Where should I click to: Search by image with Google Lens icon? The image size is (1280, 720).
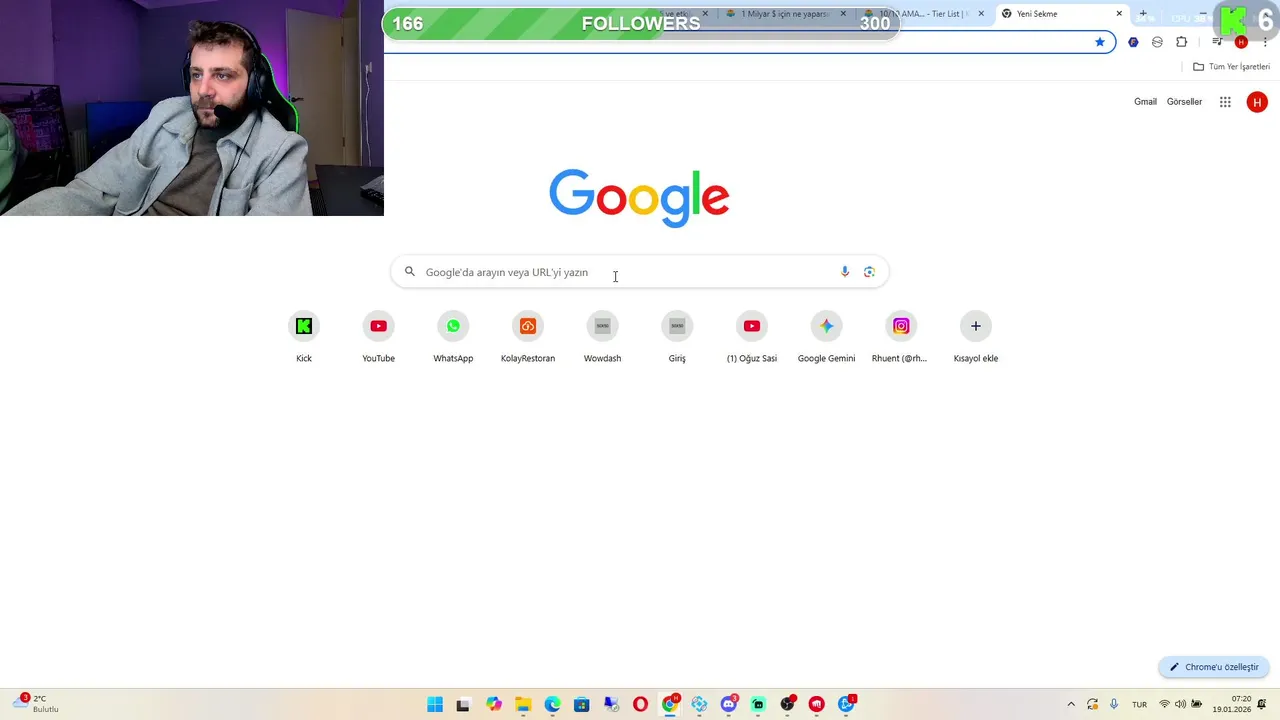[869, 272]
